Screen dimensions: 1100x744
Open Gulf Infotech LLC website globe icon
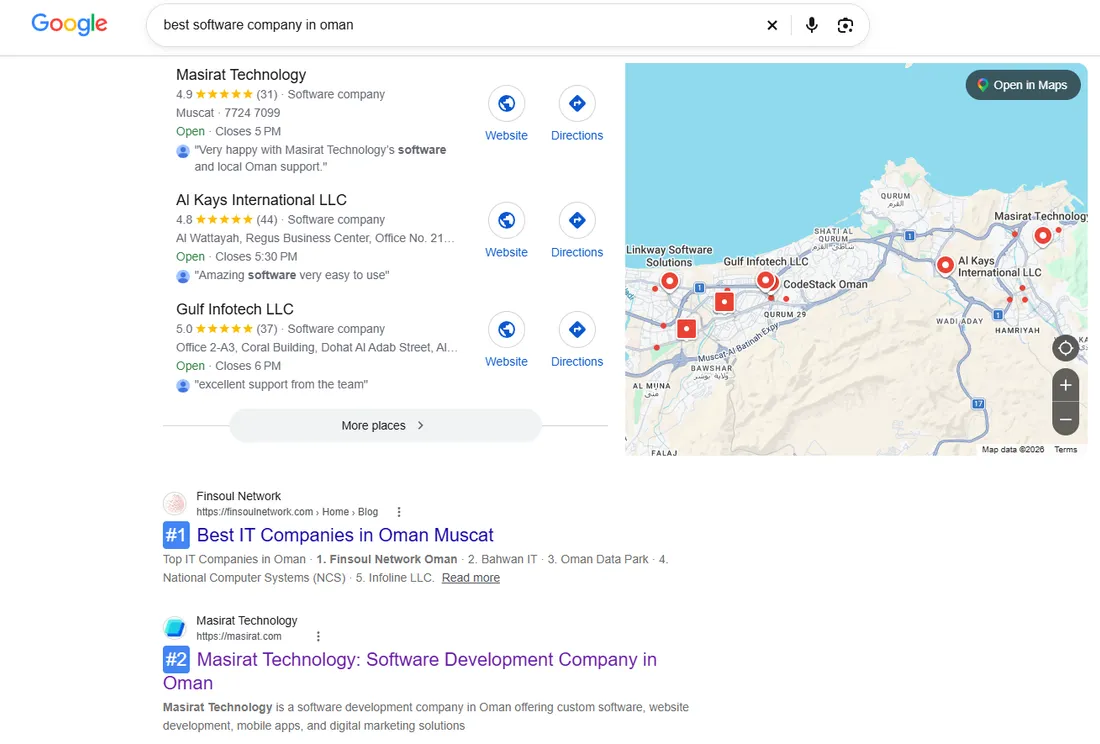pyautogui.click(x=507, y=330)
